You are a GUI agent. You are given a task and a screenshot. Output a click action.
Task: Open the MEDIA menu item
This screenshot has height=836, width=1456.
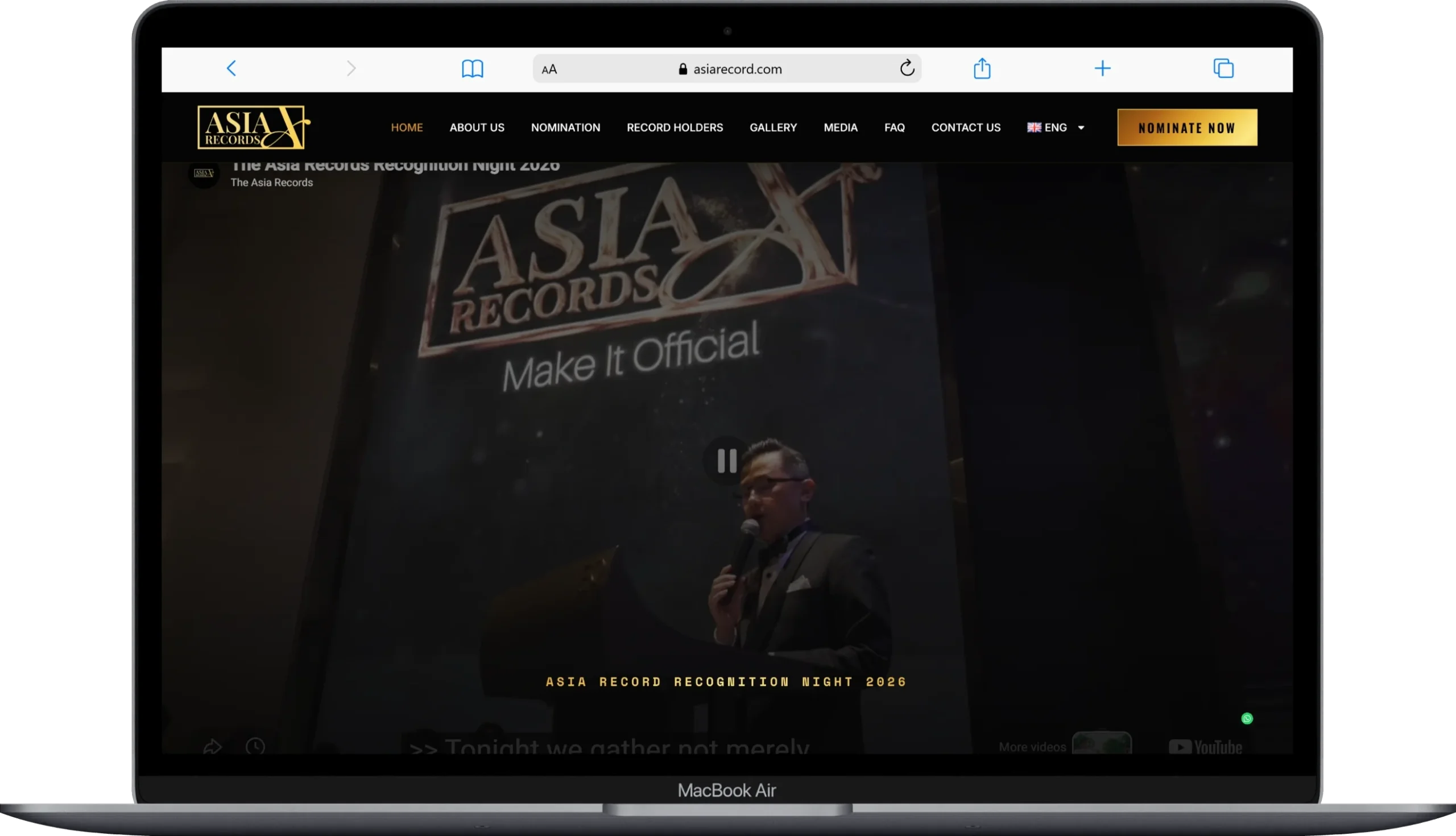pyautogui.click(x=841, y=127)
